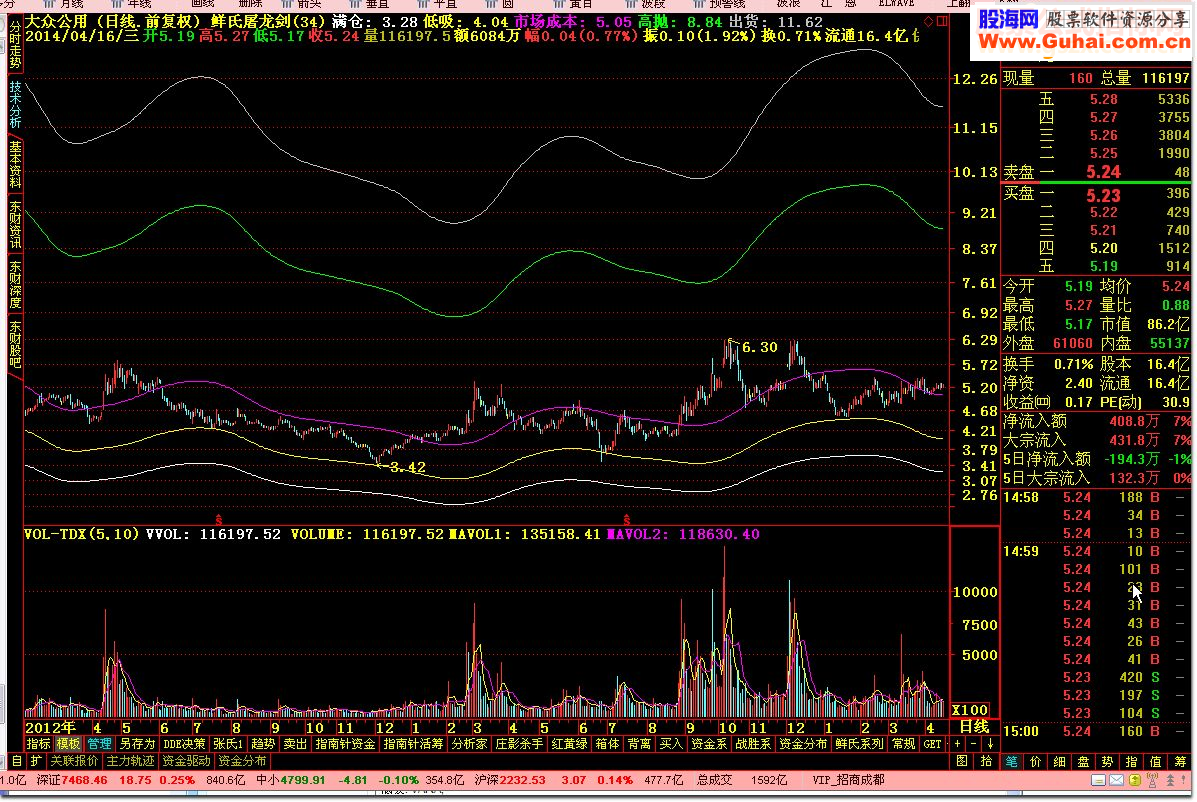Click the minus zoom-out button
Screen dimensions: 1197x802
[974, 743]
